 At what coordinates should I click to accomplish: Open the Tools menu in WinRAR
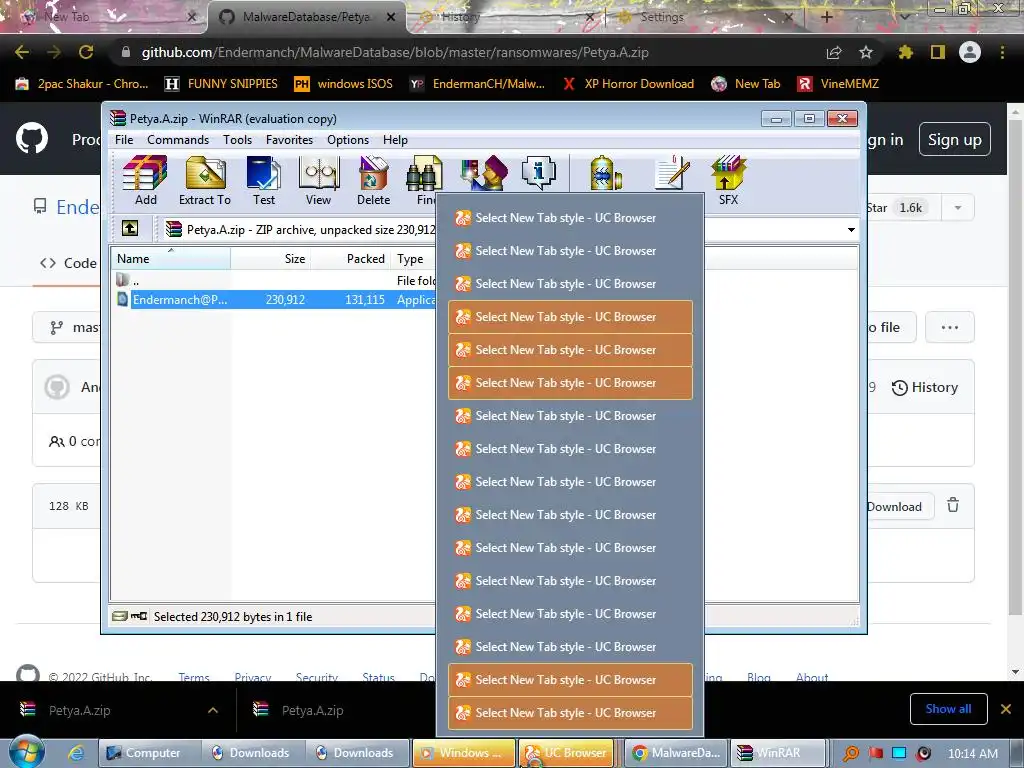(x=237, y=140)
